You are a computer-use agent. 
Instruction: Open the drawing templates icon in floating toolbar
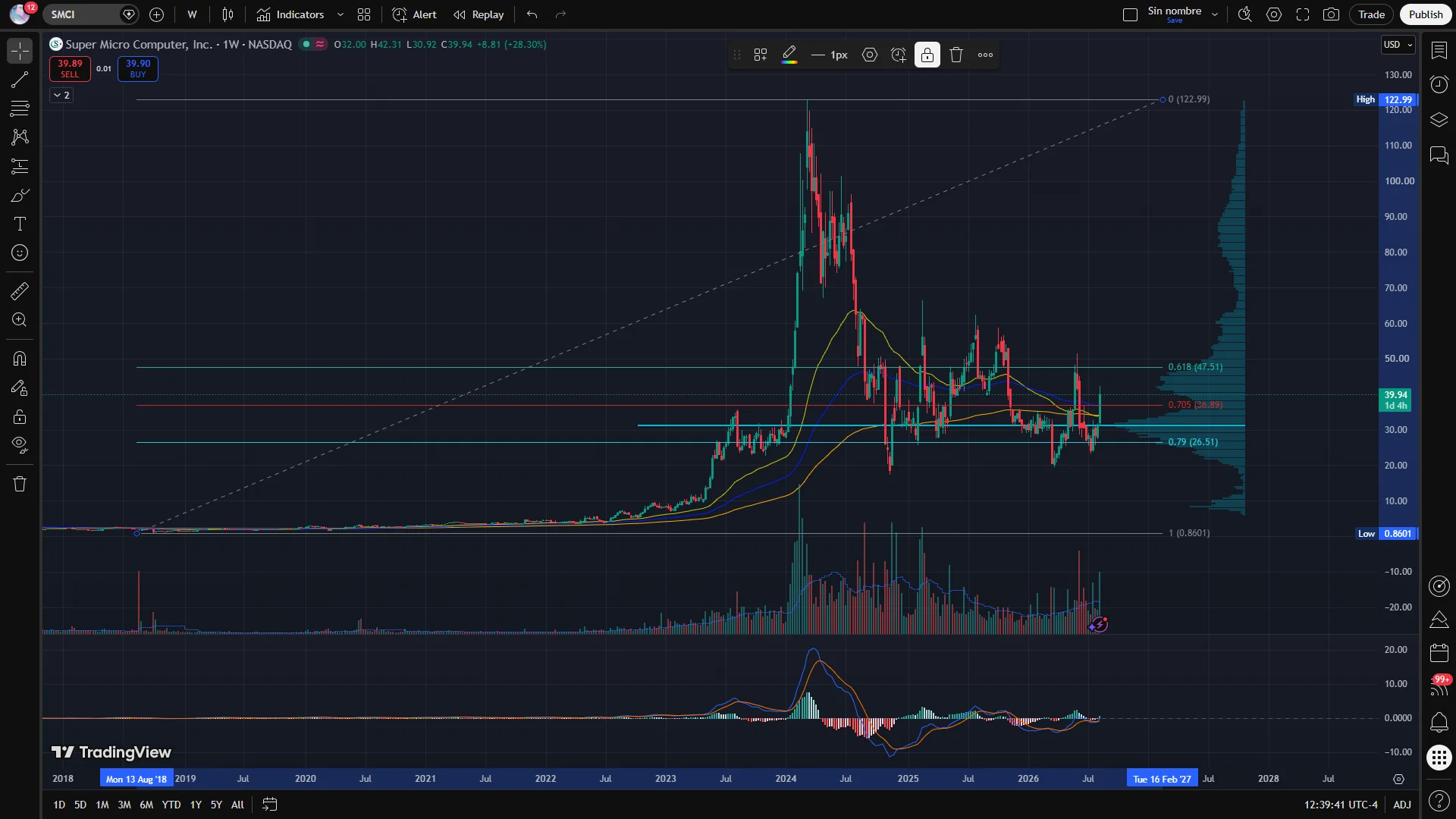tap(761, 55)
